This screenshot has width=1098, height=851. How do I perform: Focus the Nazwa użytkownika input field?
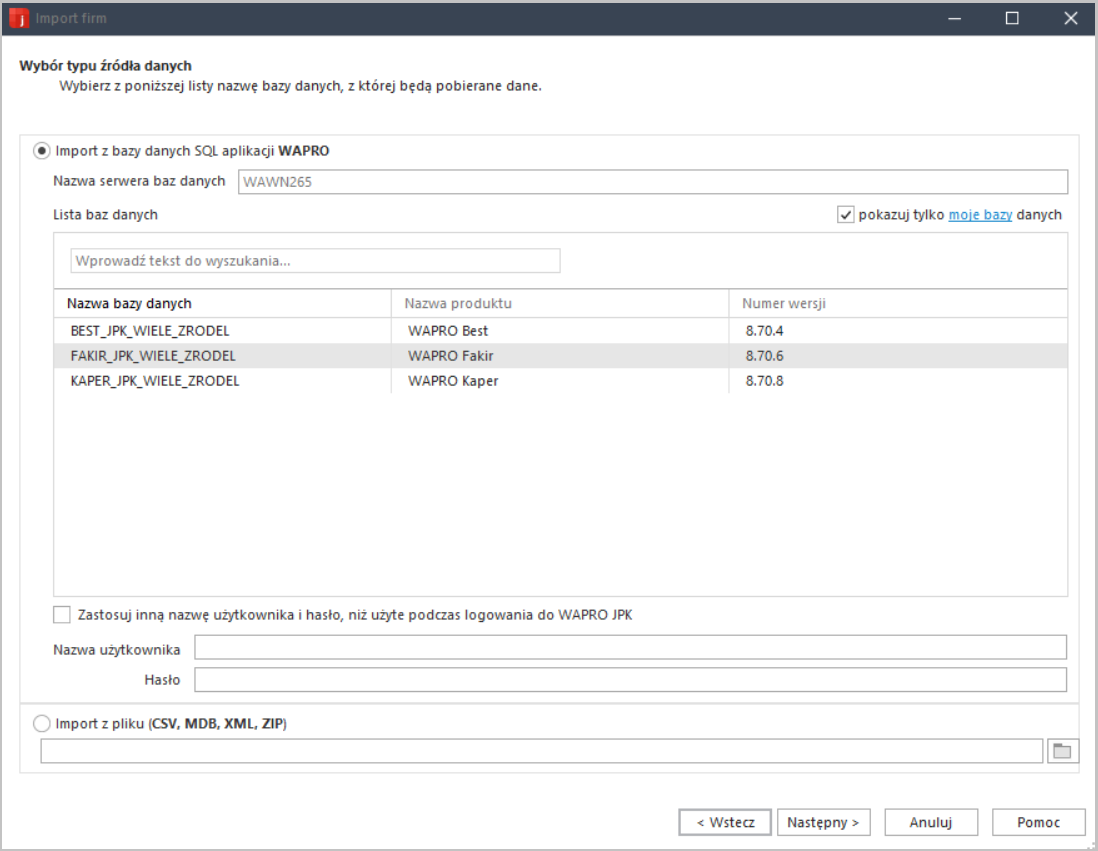coord(630,648)
